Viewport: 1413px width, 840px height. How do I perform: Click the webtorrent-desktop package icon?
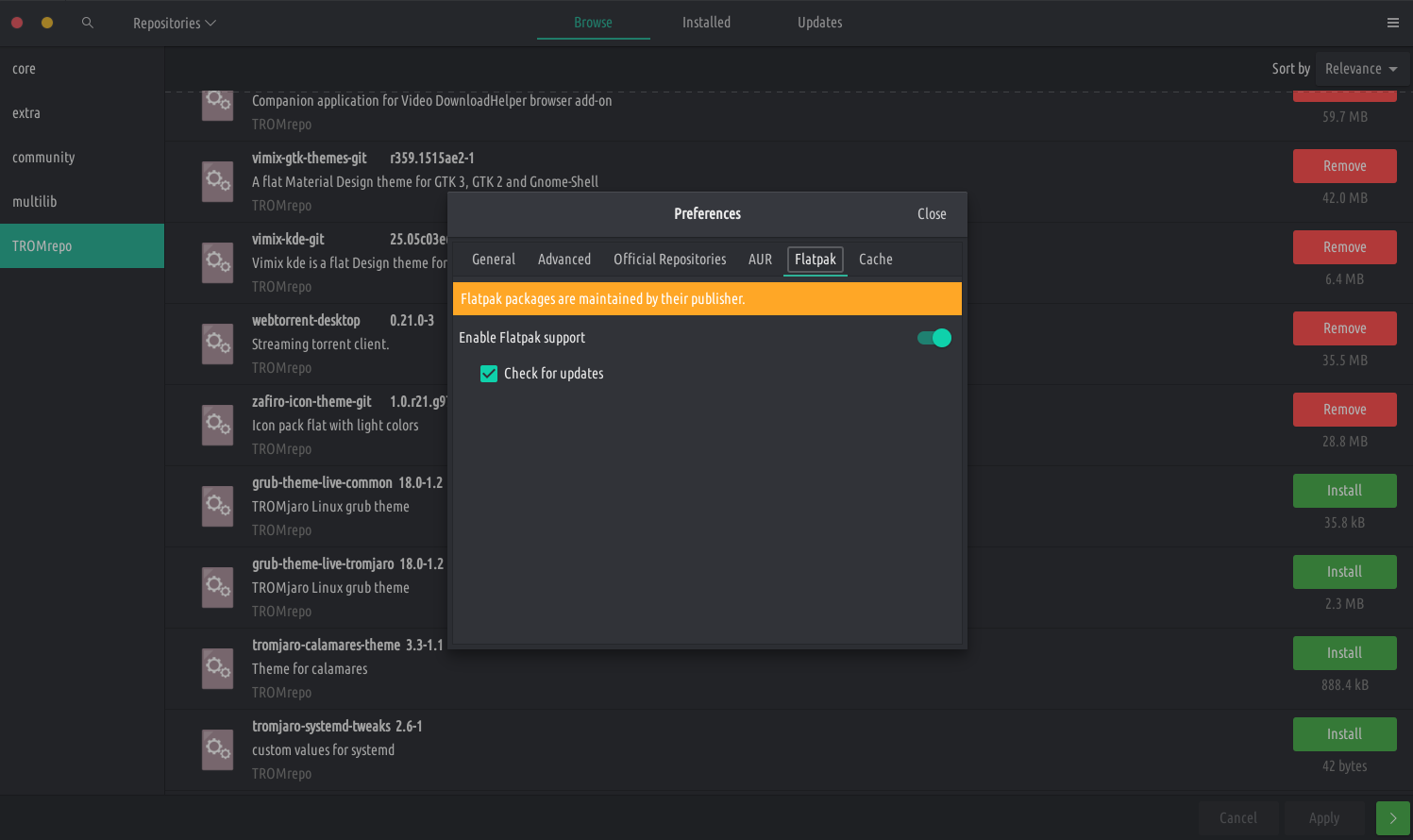click(x=218, y=344)
